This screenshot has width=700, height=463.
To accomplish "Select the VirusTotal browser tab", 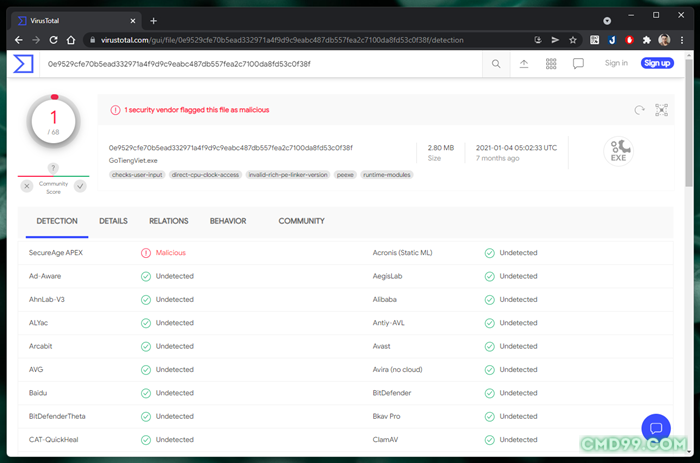I will pyautogui.click(x=76, y=21).
